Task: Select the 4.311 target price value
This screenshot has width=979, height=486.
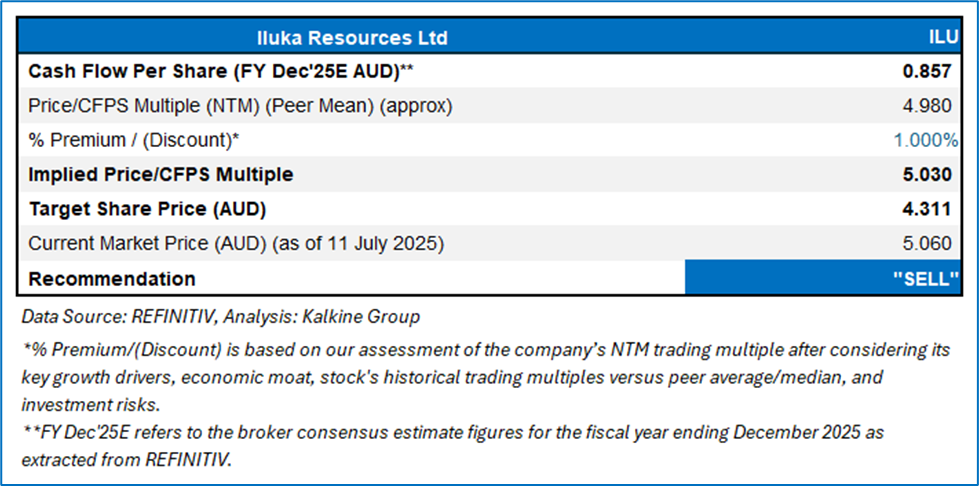Action: click(x=926, y=210)
